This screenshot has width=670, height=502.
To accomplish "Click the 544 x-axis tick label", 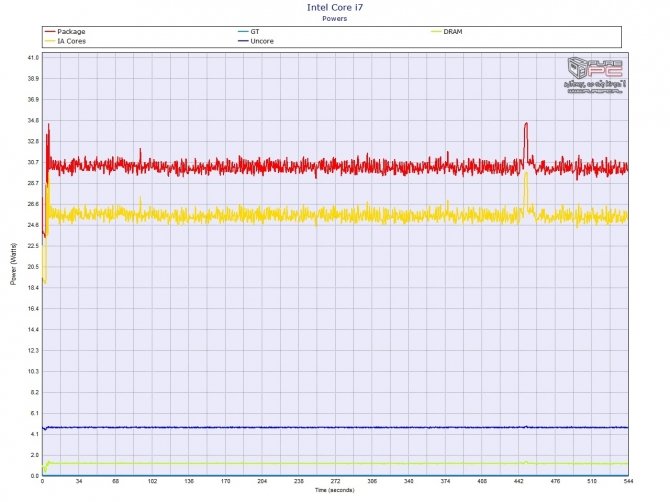I will pyautogui.click(x=629, y=481).
